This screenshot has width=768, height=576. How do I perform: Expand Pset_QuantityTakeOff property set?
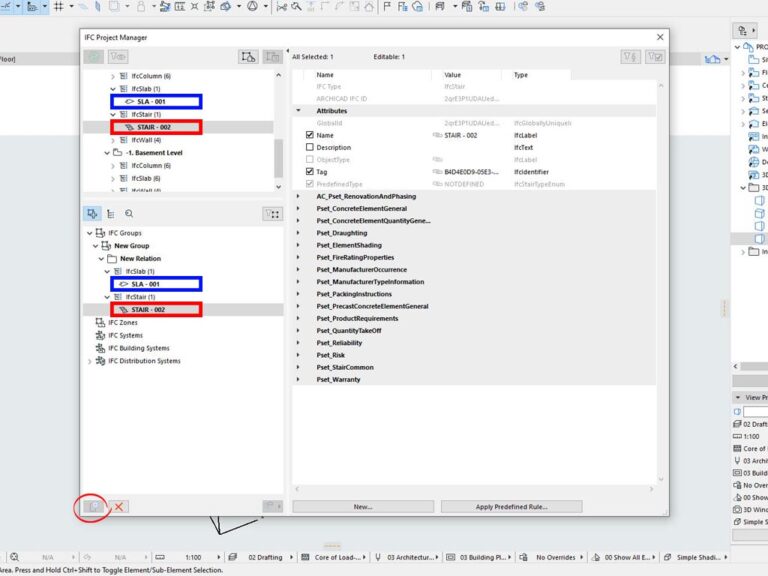(298, 331)
